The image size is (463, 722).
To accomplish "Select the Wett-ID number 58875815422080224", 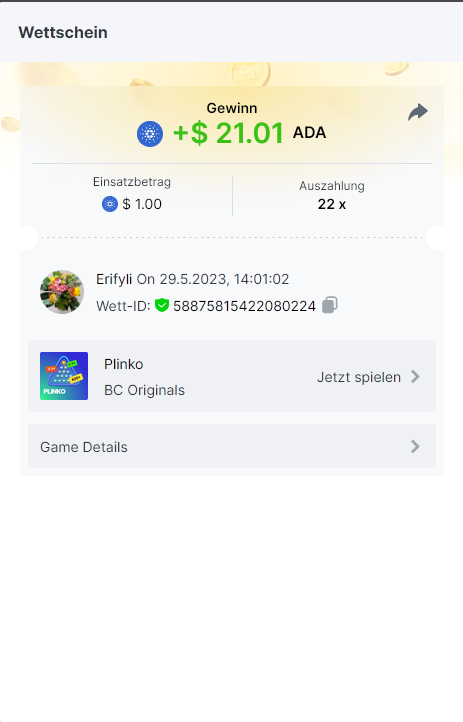I will (x=244, y=306).
